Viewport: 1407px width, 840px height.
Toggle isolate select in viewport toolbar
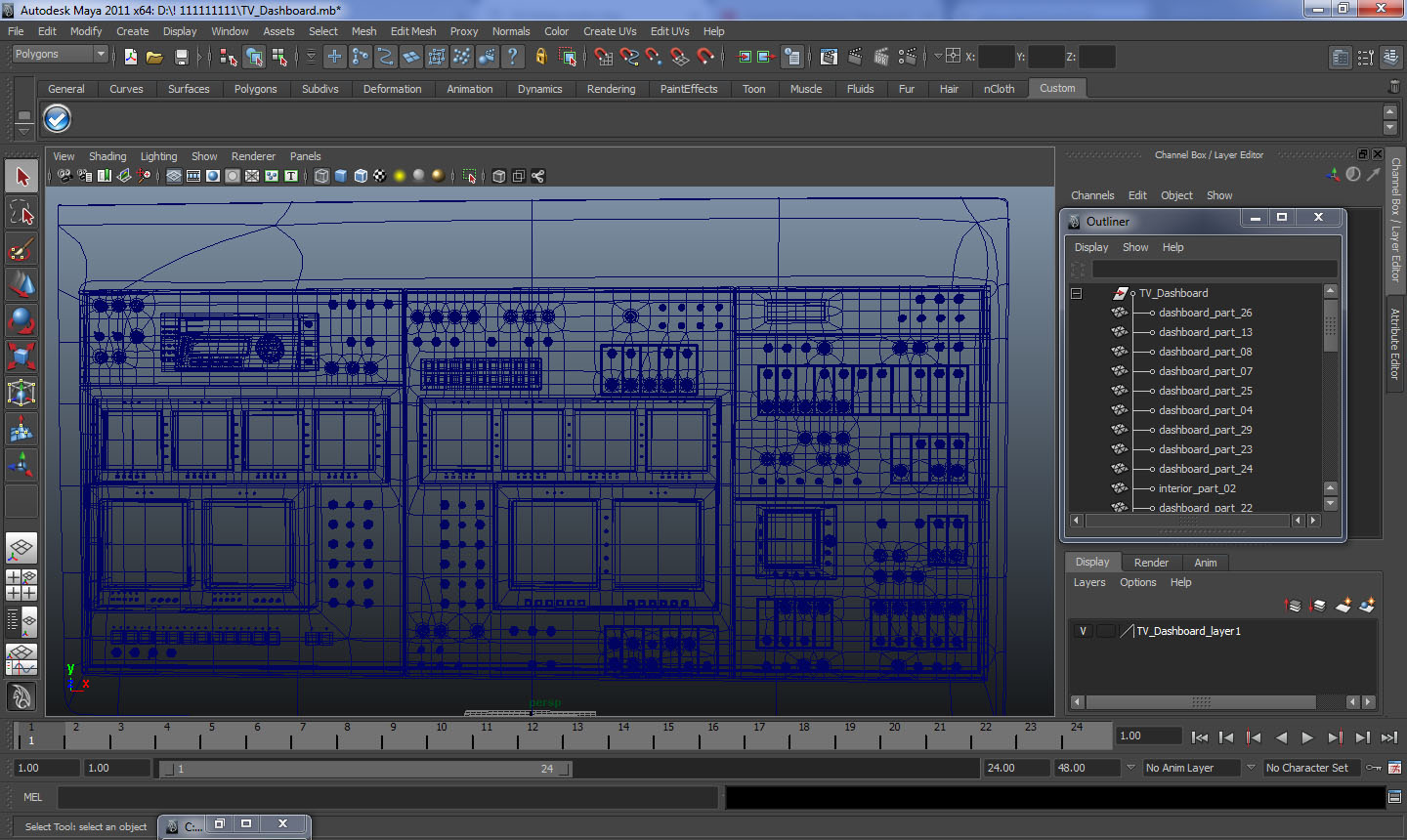(470, 176)
